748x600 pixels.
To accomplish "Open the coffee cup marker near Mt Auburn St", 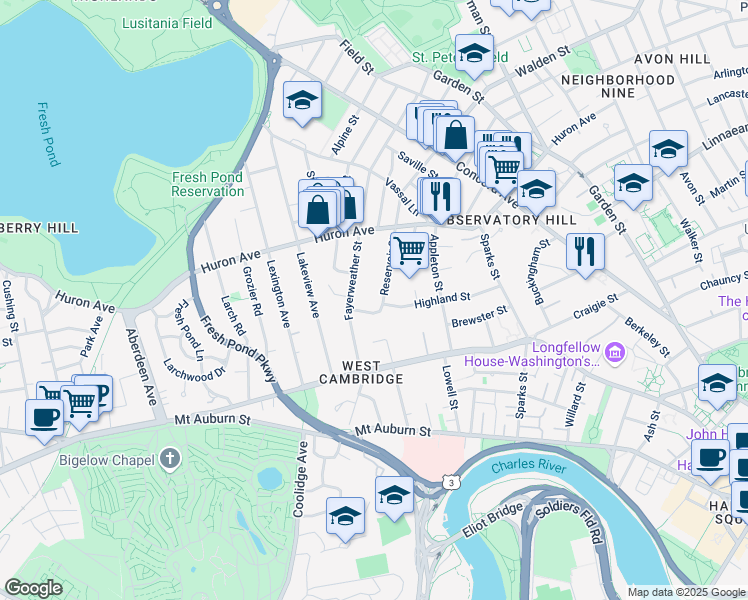I will point(44,416).
